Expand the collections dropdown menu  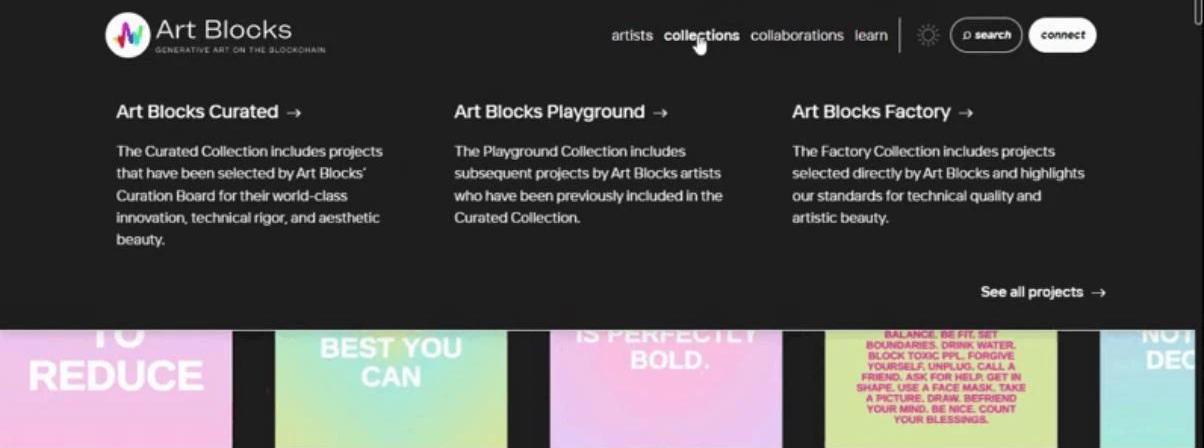(701, 35)
